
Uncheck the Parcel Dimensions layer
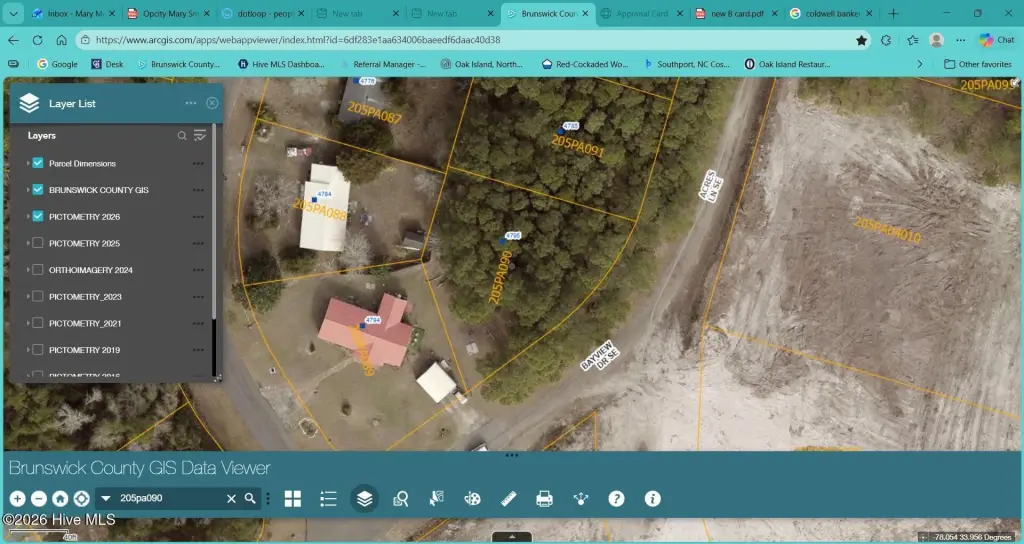[x=38, y=163]
